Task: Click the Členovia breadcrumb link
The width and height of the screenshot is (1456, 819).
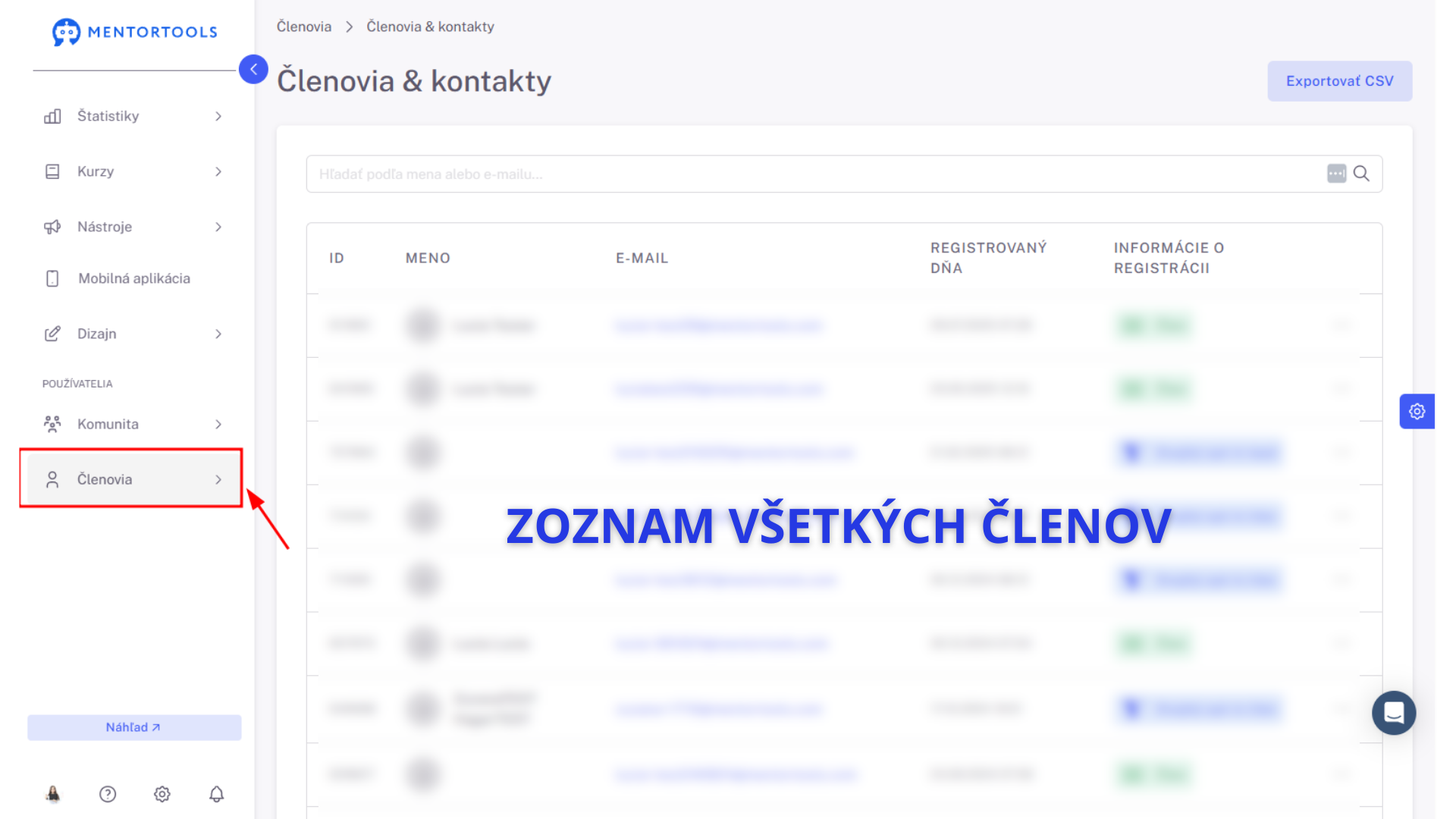Action: 303,27
